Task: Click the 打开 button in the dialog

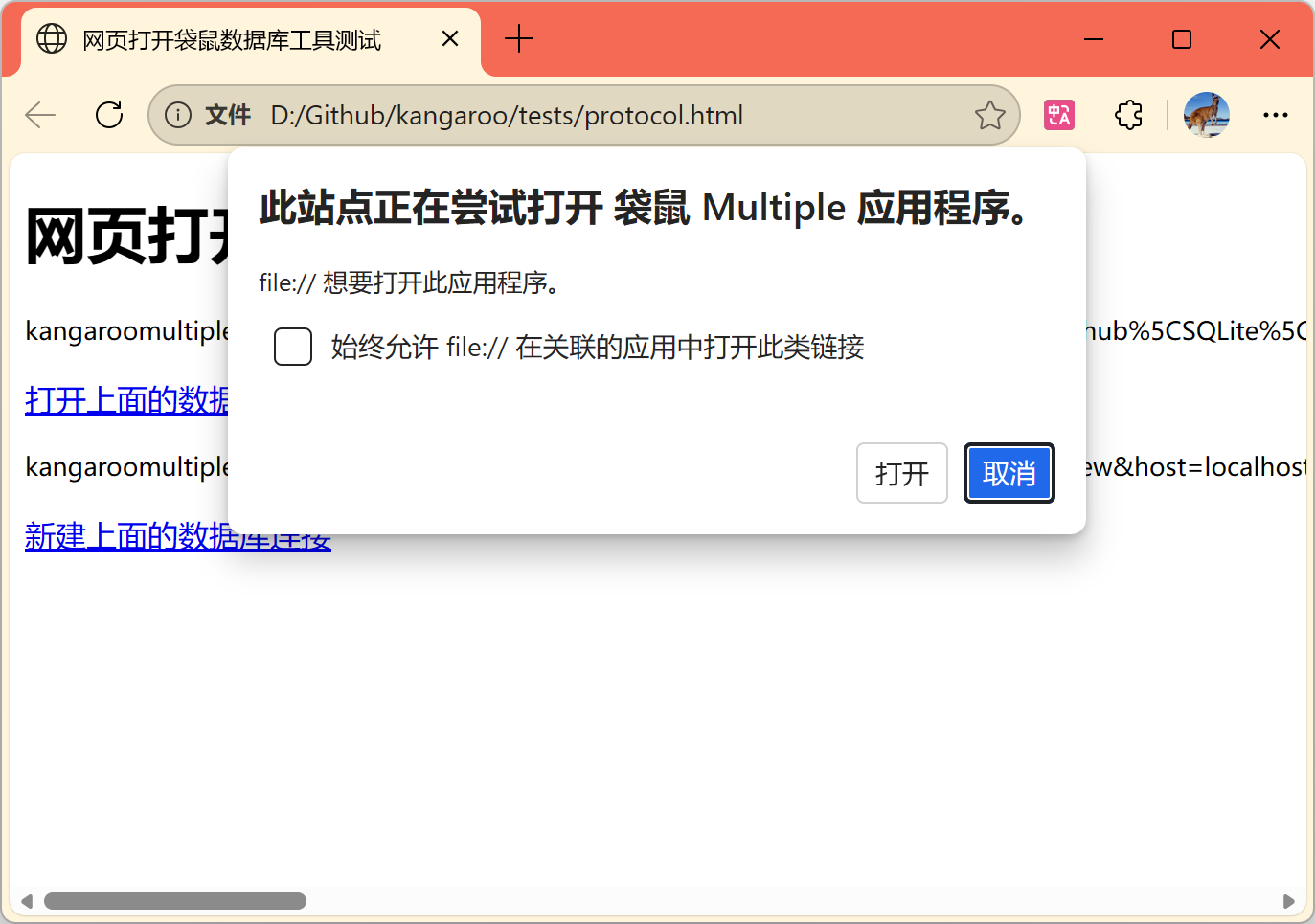Action: (901, 473)
